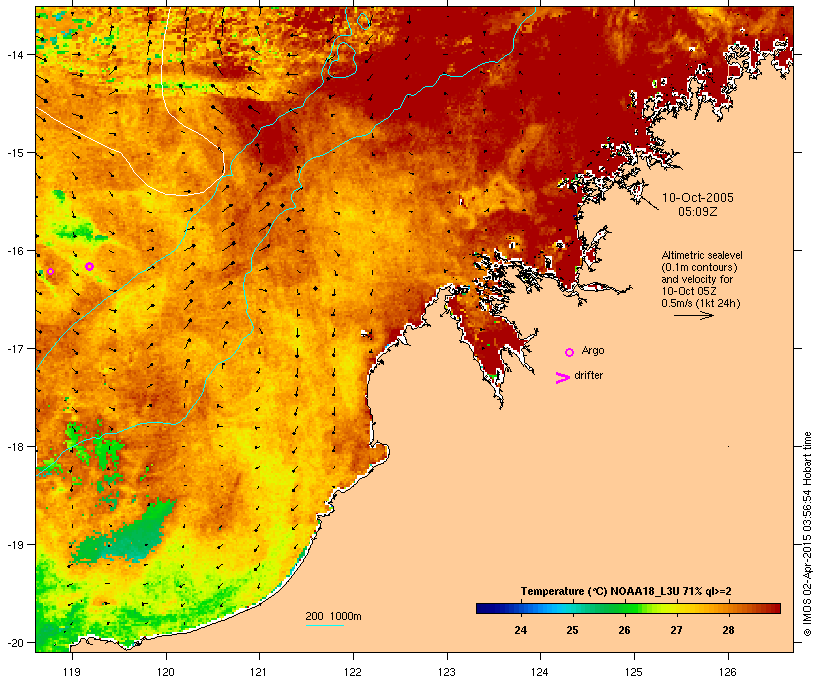Click the magenta Argo legend circle
Viewport: 820px width, 680px height.
click(570, 352)
